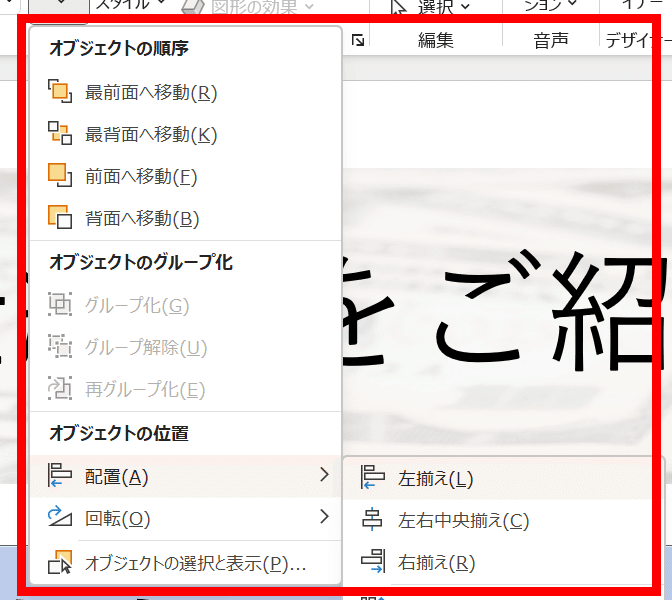Choose 背面へ移動(B) menu item
The width and height of the screenshot is (672, 600).
tap(186, 218)
